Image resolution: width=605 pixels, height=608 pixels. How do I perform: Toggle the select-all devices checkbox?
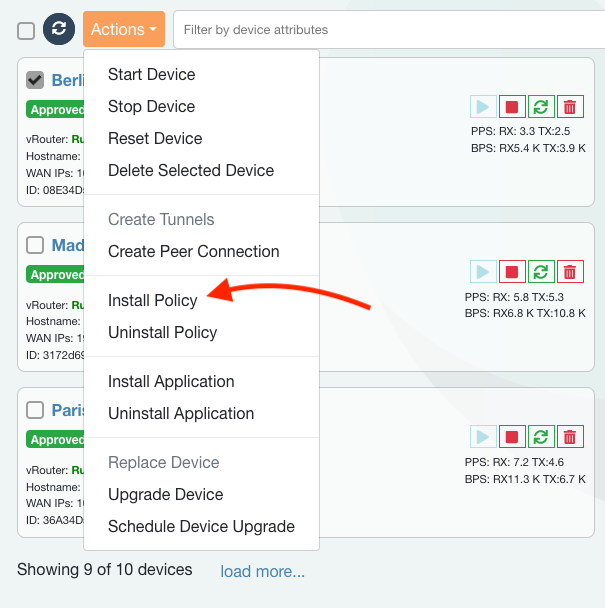pos(26,31)
